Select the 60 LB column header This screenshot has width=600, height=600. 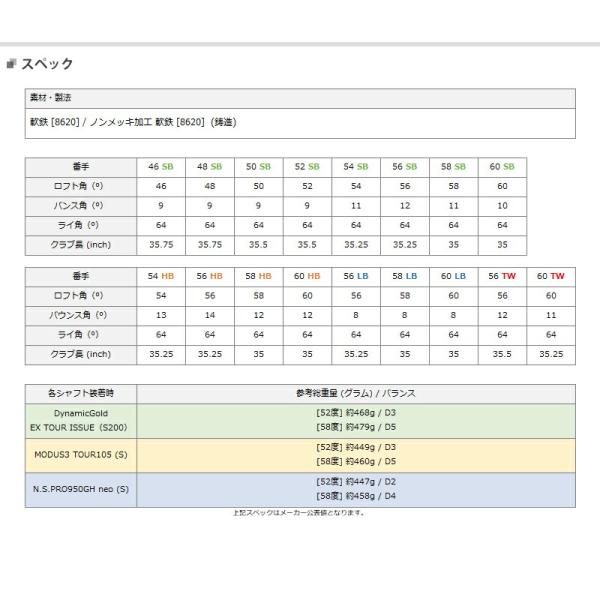pos(454,275)
